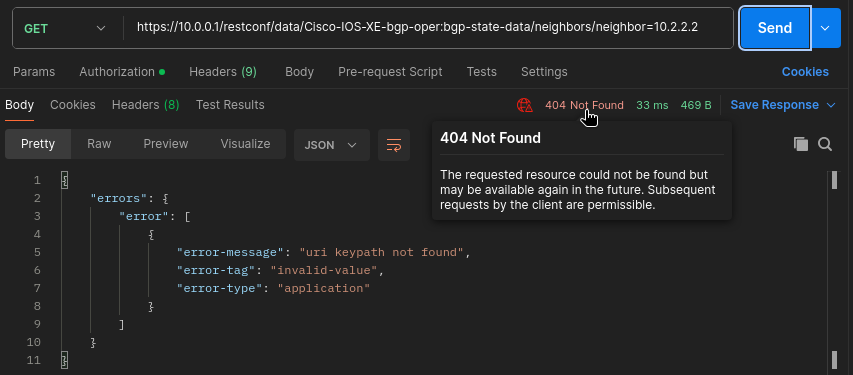Click line number 1 in gutter
This screenshot has width=853, height=375.
37,180
